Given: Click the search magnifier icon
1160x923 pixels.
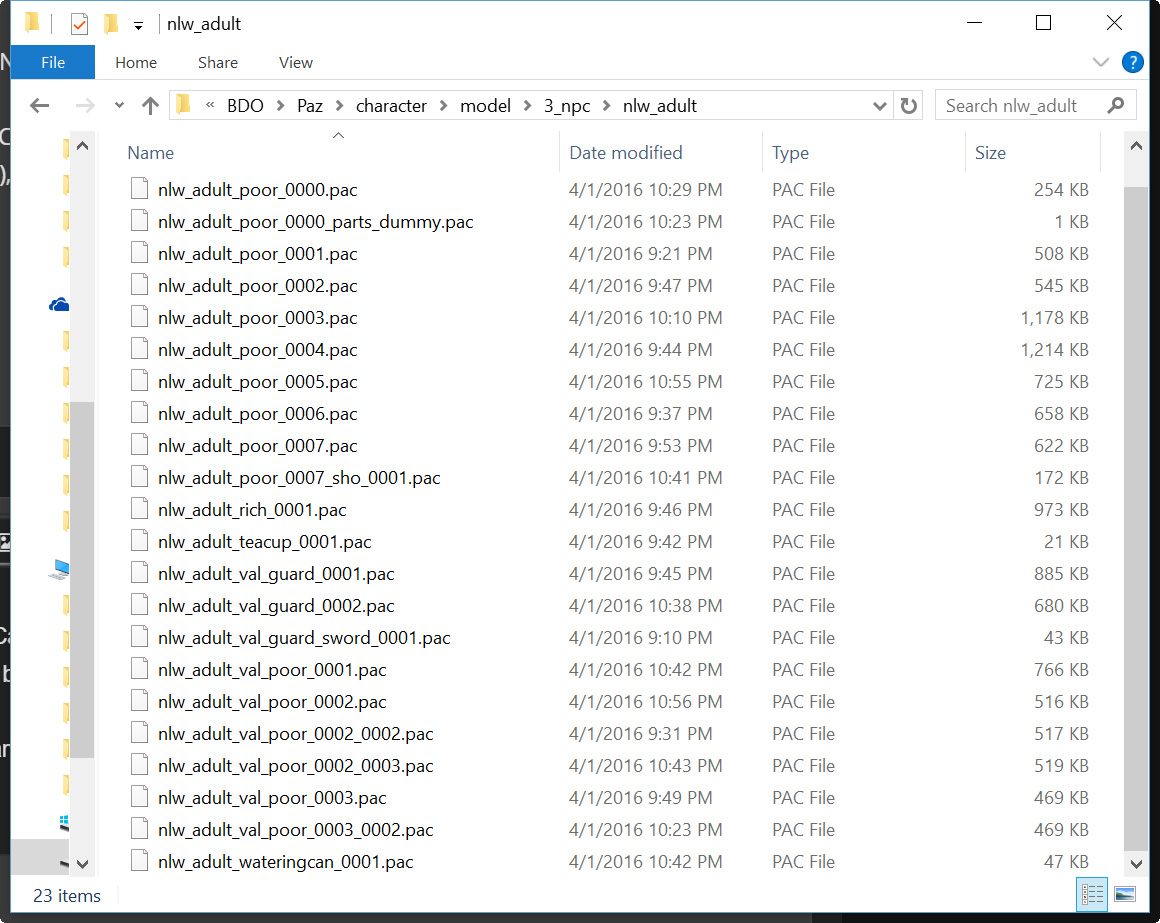Looking at the screenshot, I should click(1116, 106).
